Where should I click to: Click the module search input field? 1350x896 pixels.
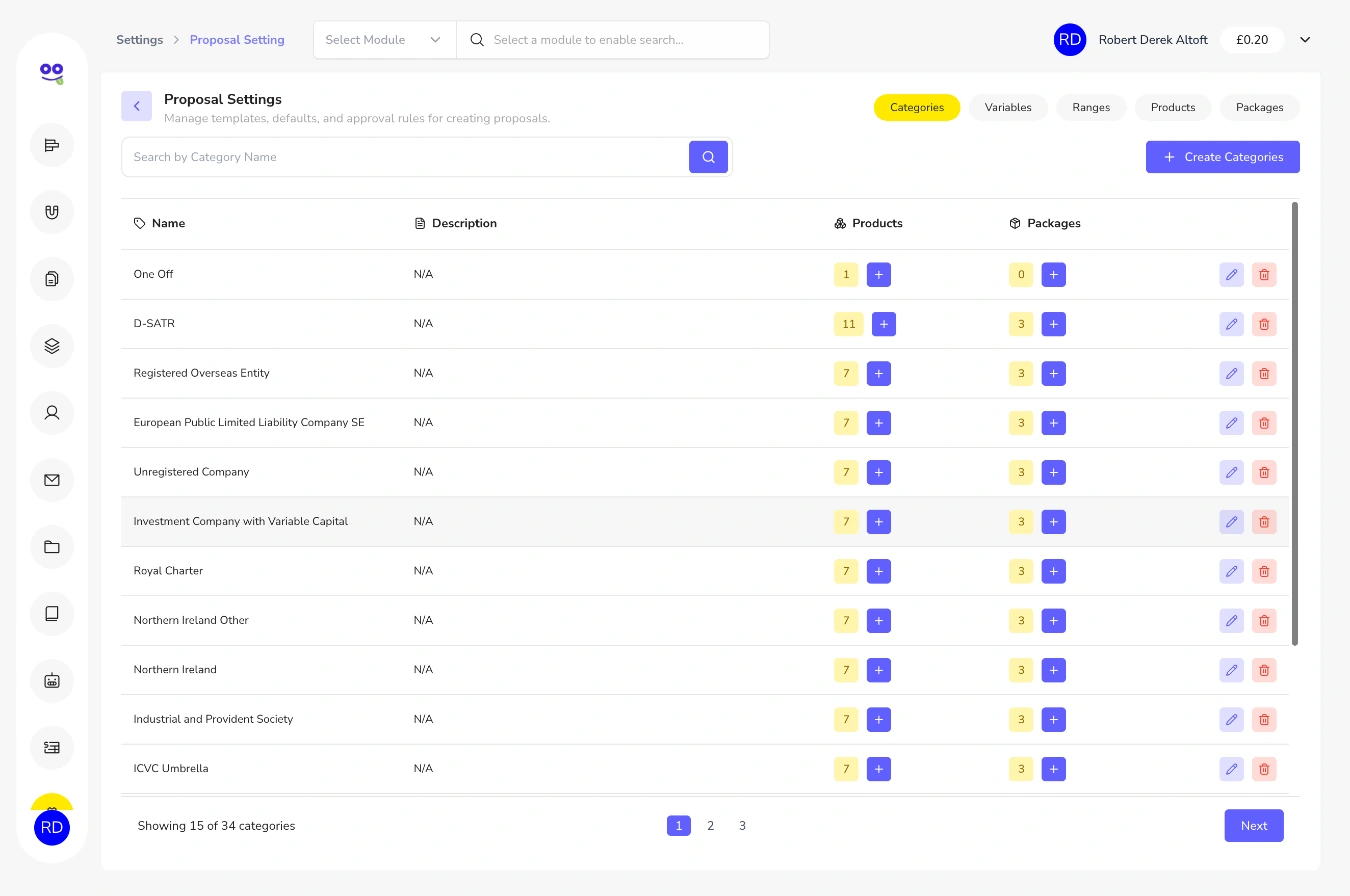click(x=613, y=40)
